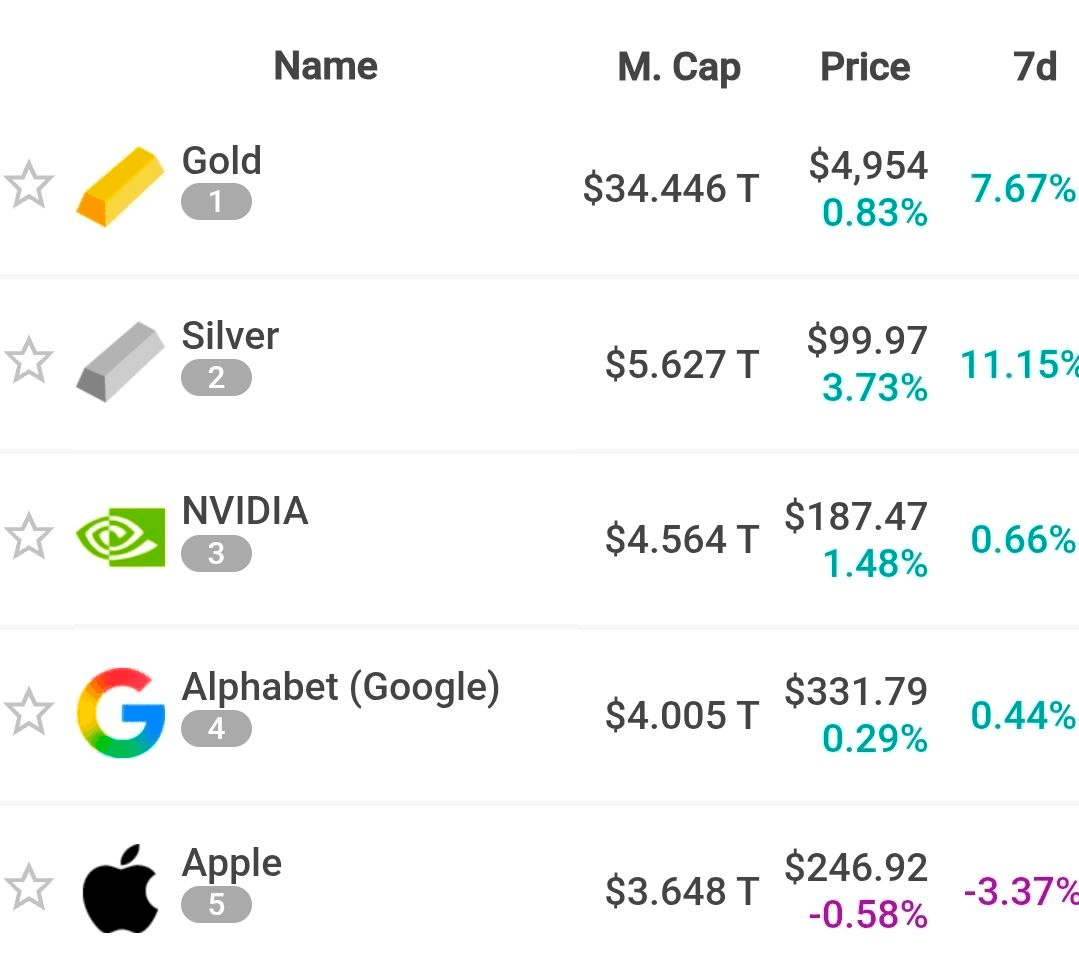Viewport: 1079px width, 966px height.
Task: Click the black Apple logo
Action: [121, 889]
